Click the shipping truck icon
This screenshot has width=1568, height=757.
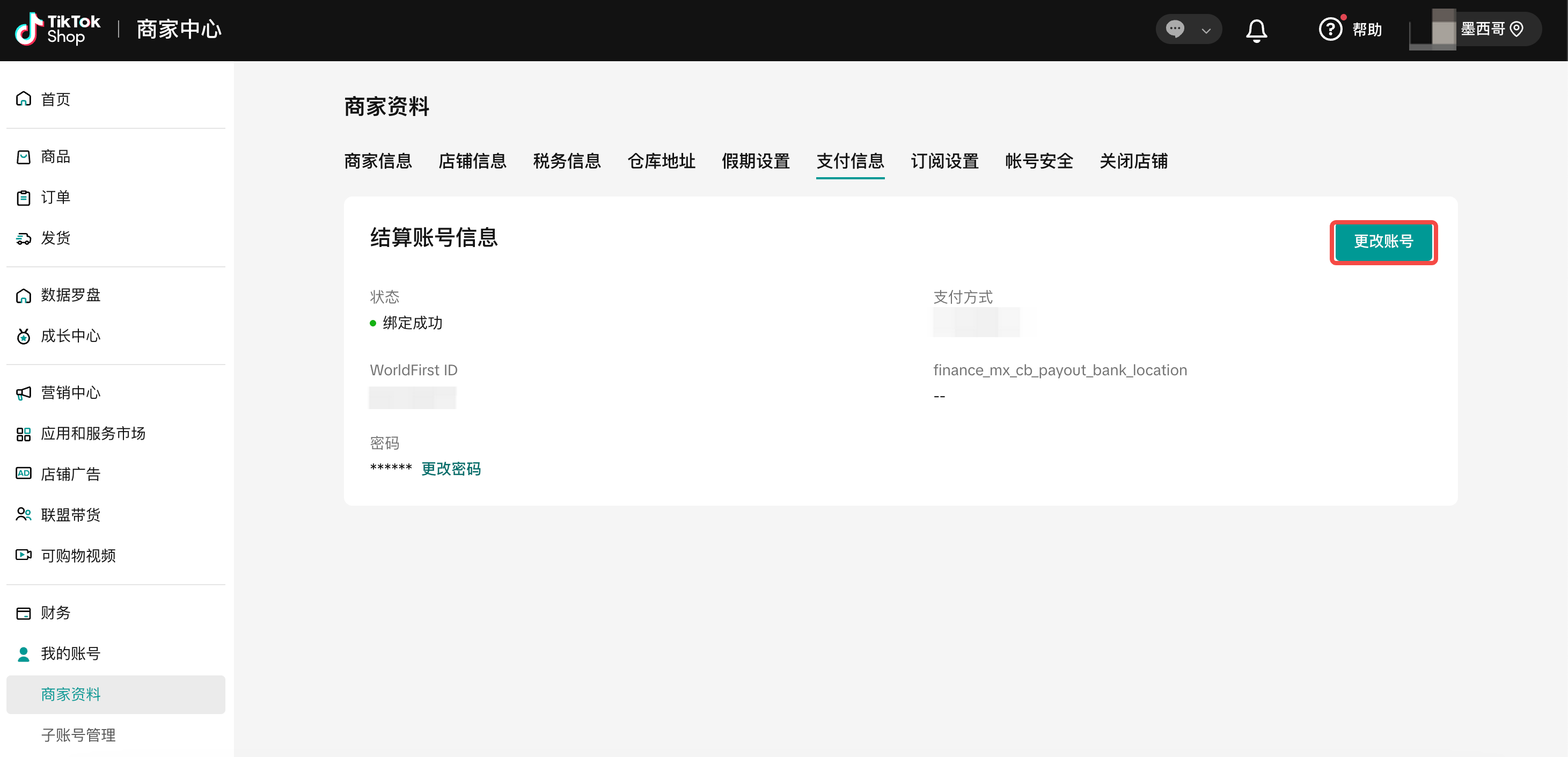(23, 238)
